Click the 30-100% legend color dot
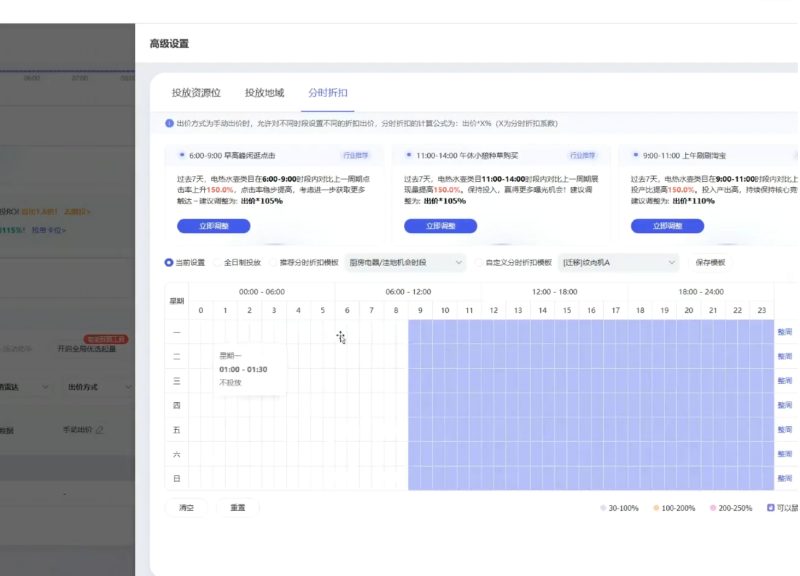 click(603, 508)
